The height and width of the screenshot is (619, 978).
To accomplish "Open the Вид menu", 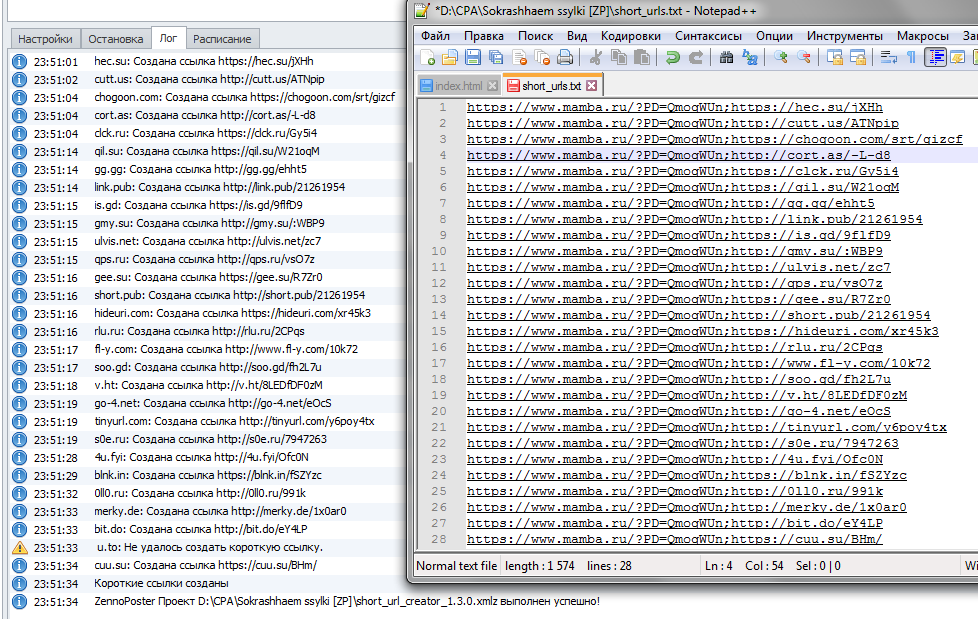I will coord(577,36).
